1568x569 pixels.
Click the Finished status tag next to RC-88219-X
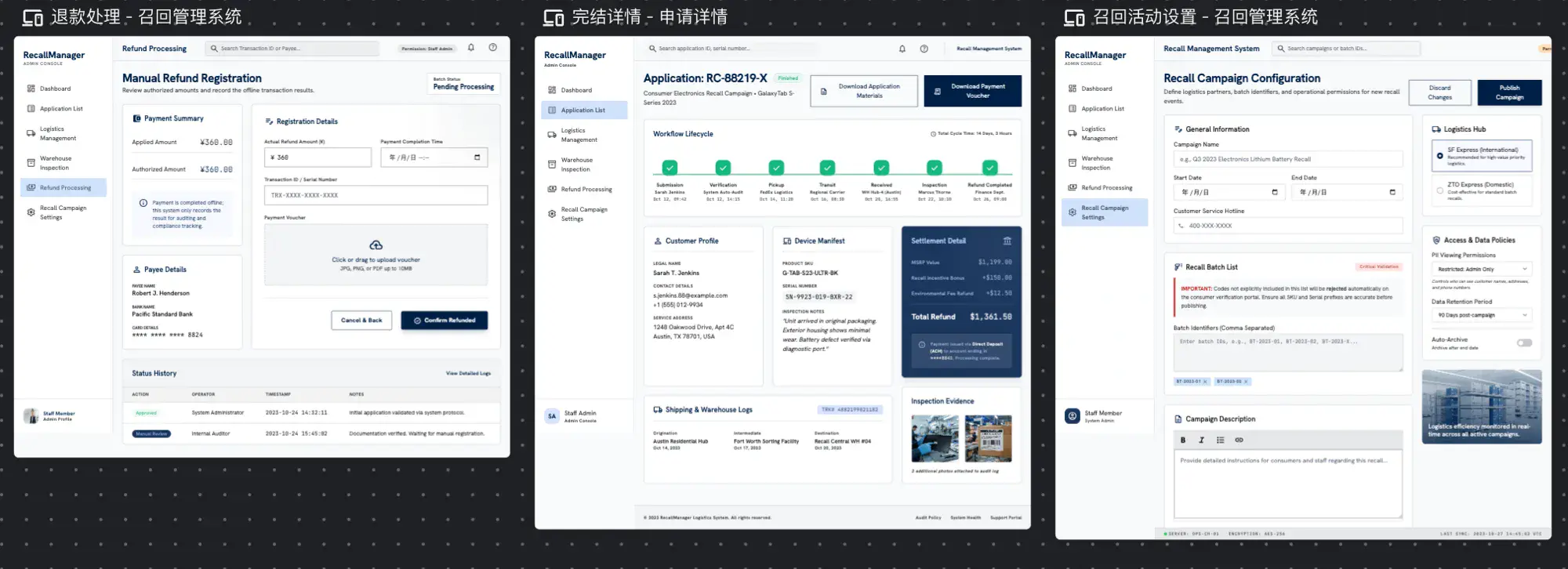tap(788, 78)
